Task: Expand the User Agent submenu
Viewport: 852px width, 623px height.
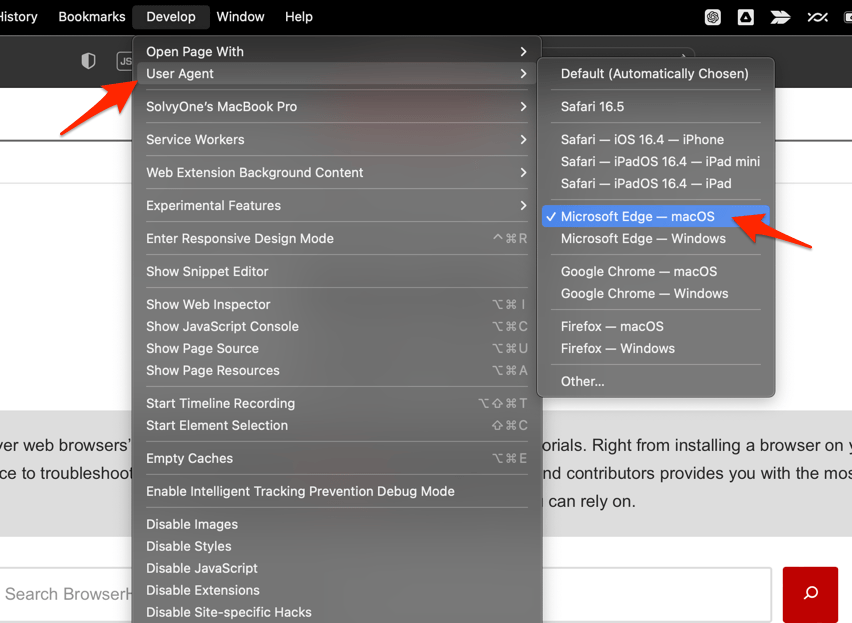Action: click(337, 73)
